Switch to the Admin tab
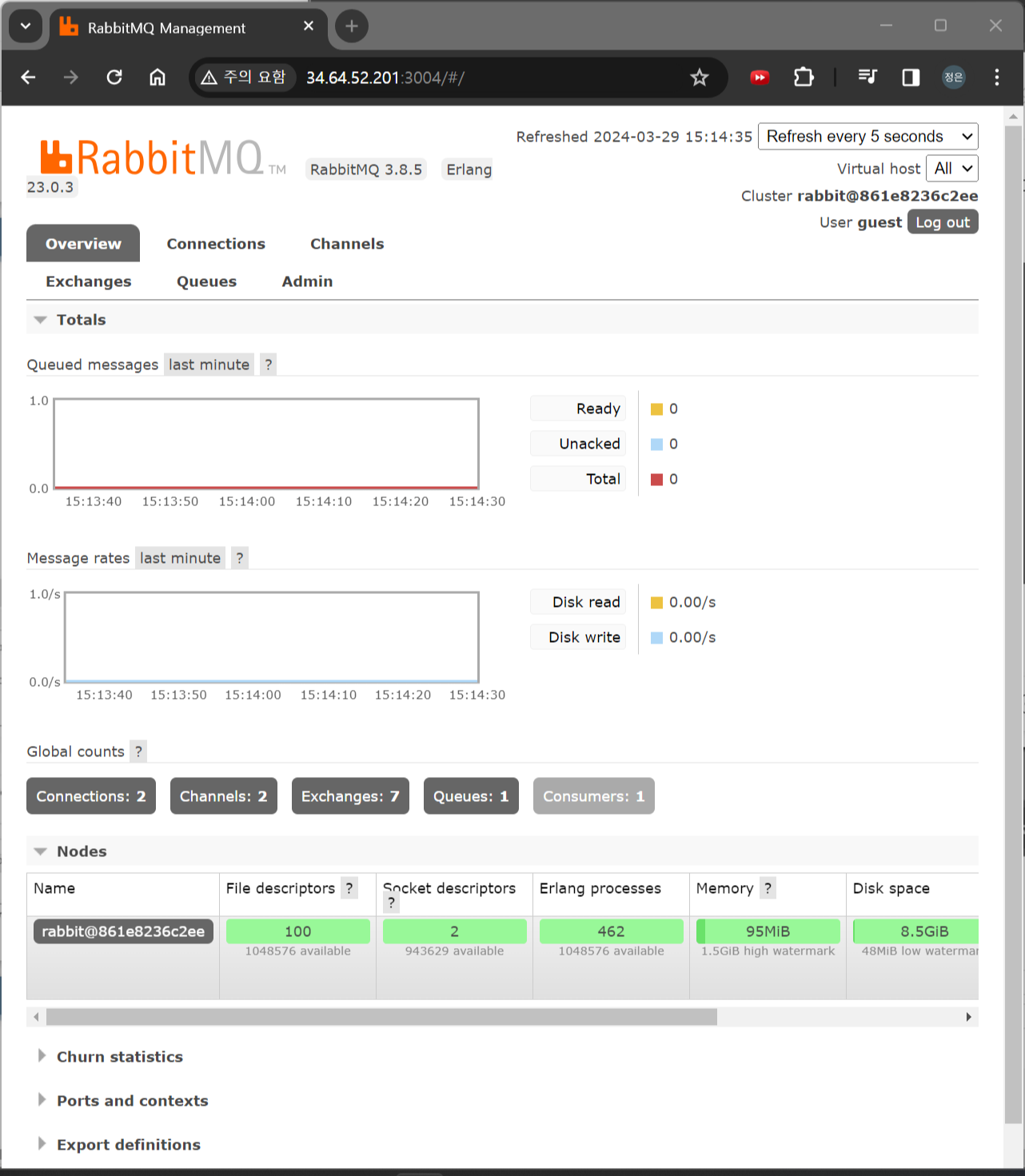Viewport: 1025px width, 1176px height. 307,281
